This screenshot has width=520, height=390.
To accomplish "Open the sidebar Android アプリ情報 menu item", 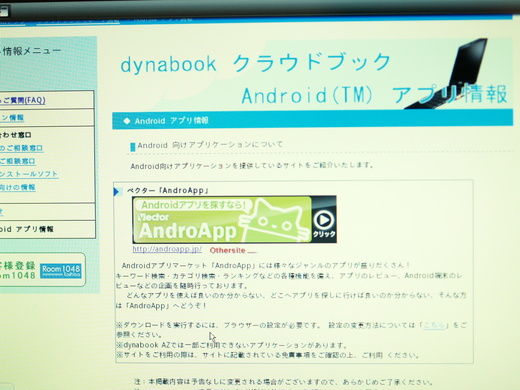I will click(27, 229).
